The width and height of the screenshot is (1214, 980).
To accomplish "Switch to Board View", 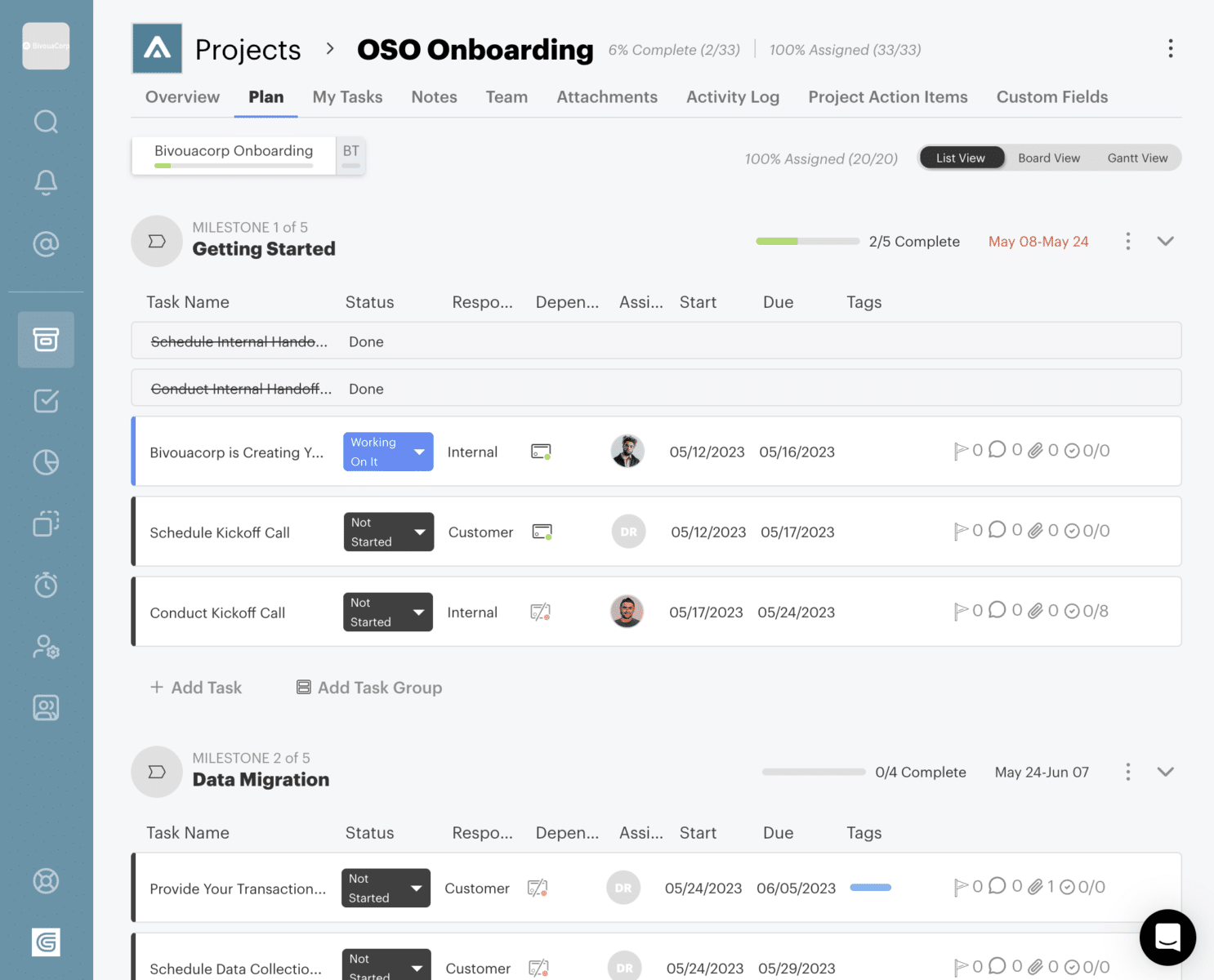I will pos(1048,158).
